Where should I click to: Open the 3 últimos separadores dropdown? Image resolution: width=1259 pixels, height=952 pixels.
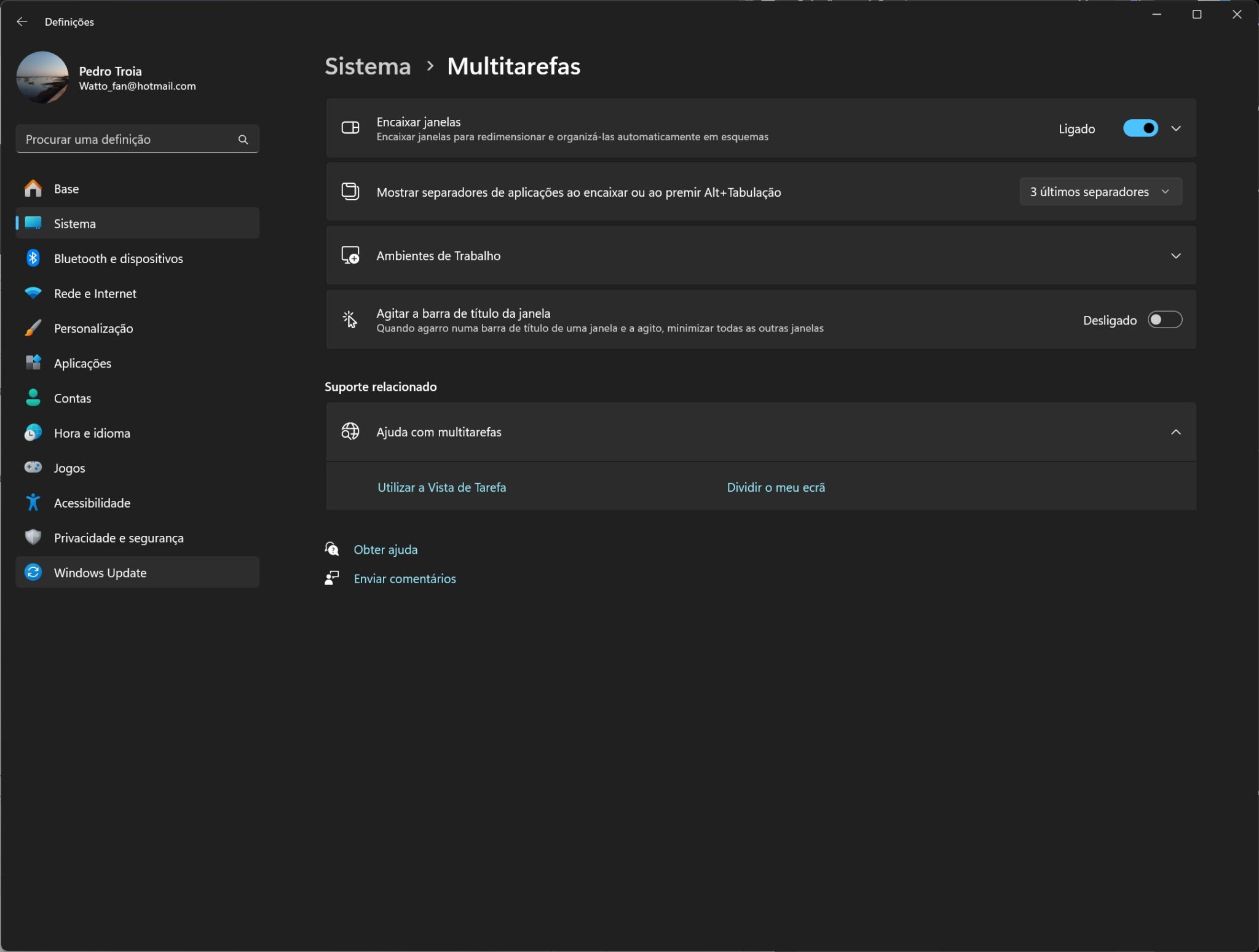coord(1100,192)
